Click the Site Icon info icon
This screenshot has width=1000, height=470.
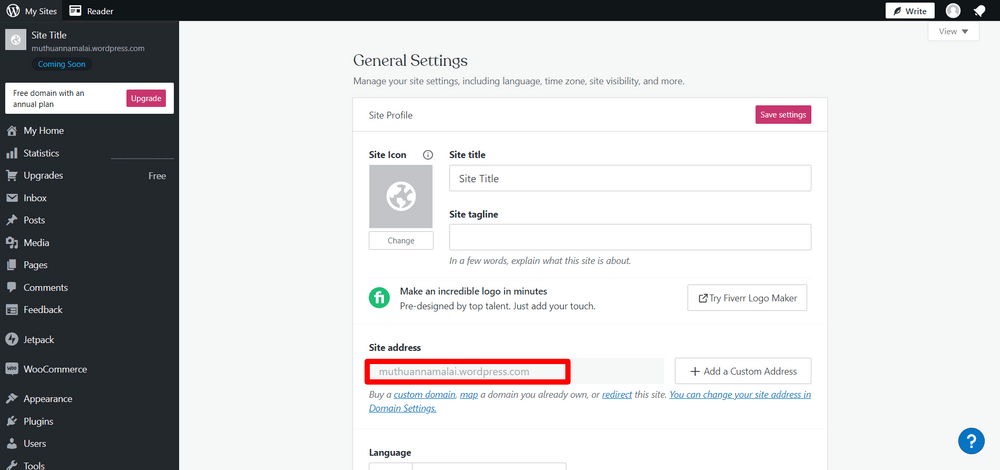pos(428,155)
